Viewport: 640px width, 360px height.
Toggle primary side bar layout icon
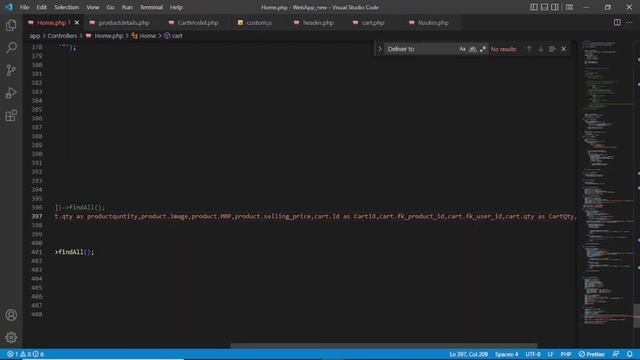(x=534, y=7)
